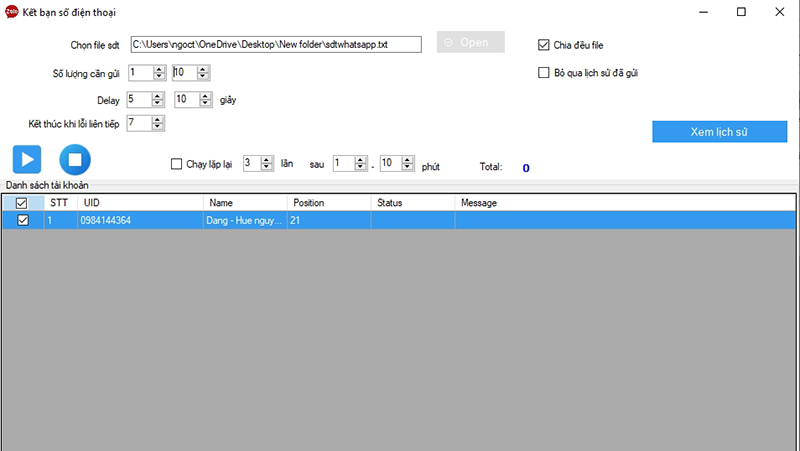Toggle the 'Chia đều file' checkbox
Screen dimensions: 800x451
click(544, 45)
